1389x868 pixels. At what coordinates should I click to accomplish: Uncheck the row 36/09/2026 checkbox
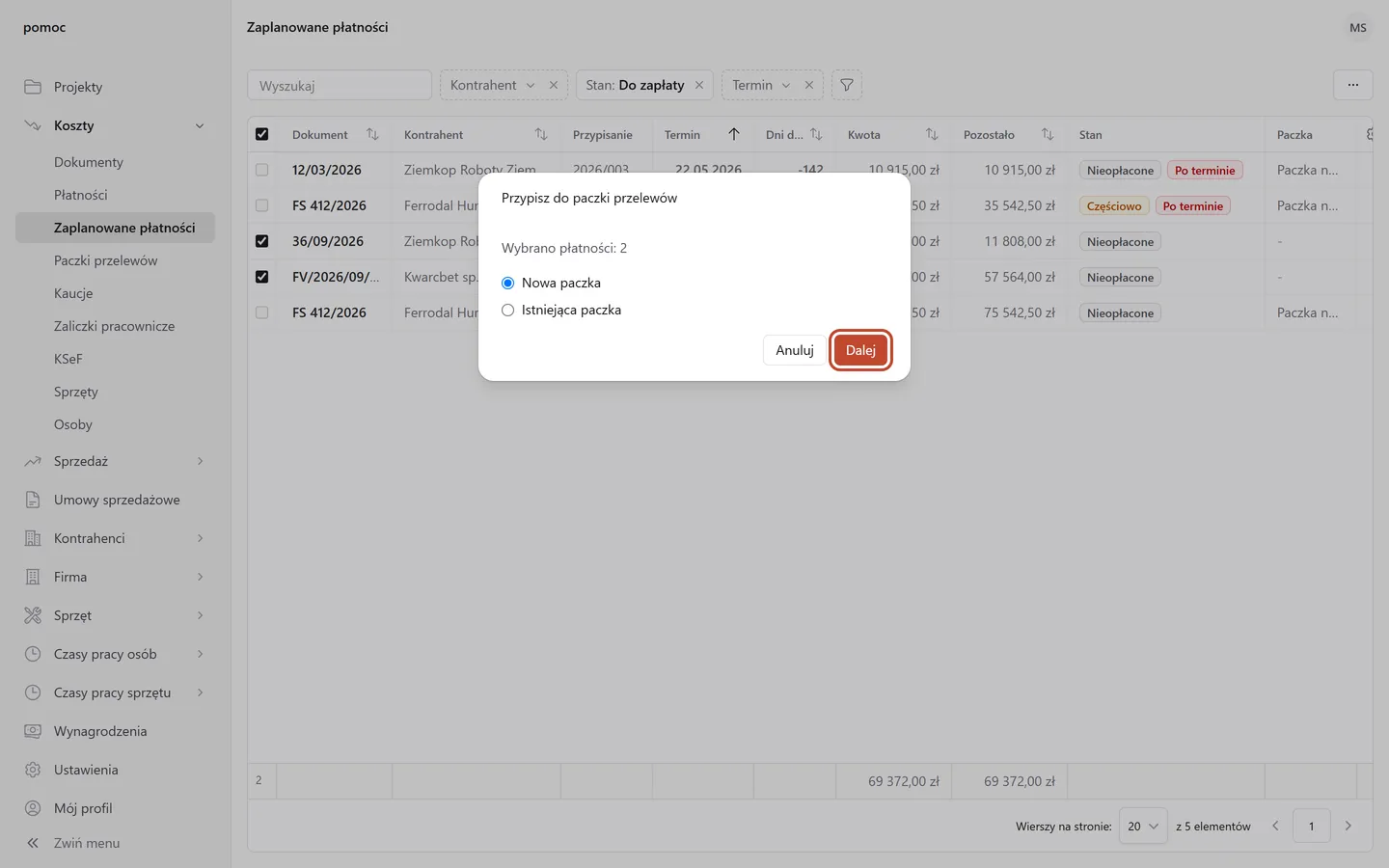tap(261, 241)
